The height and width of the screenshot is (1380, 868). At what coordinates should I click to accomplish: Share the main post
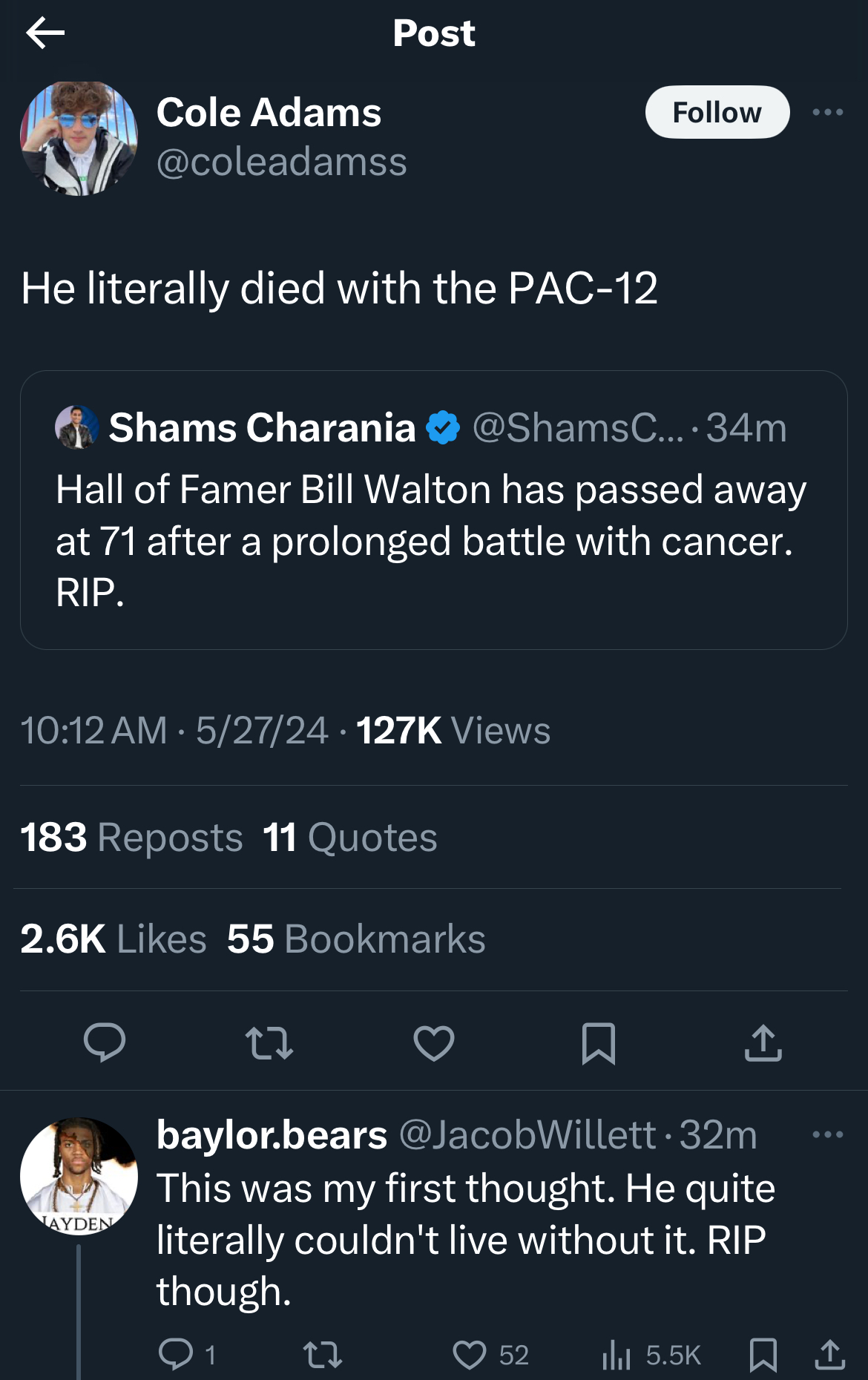point(763,1042)
